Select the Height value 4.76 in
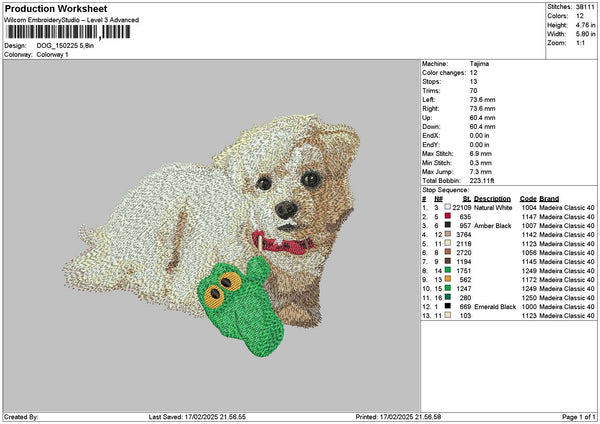The width and height of the screenshot is (600, 424). click(585, 25)
